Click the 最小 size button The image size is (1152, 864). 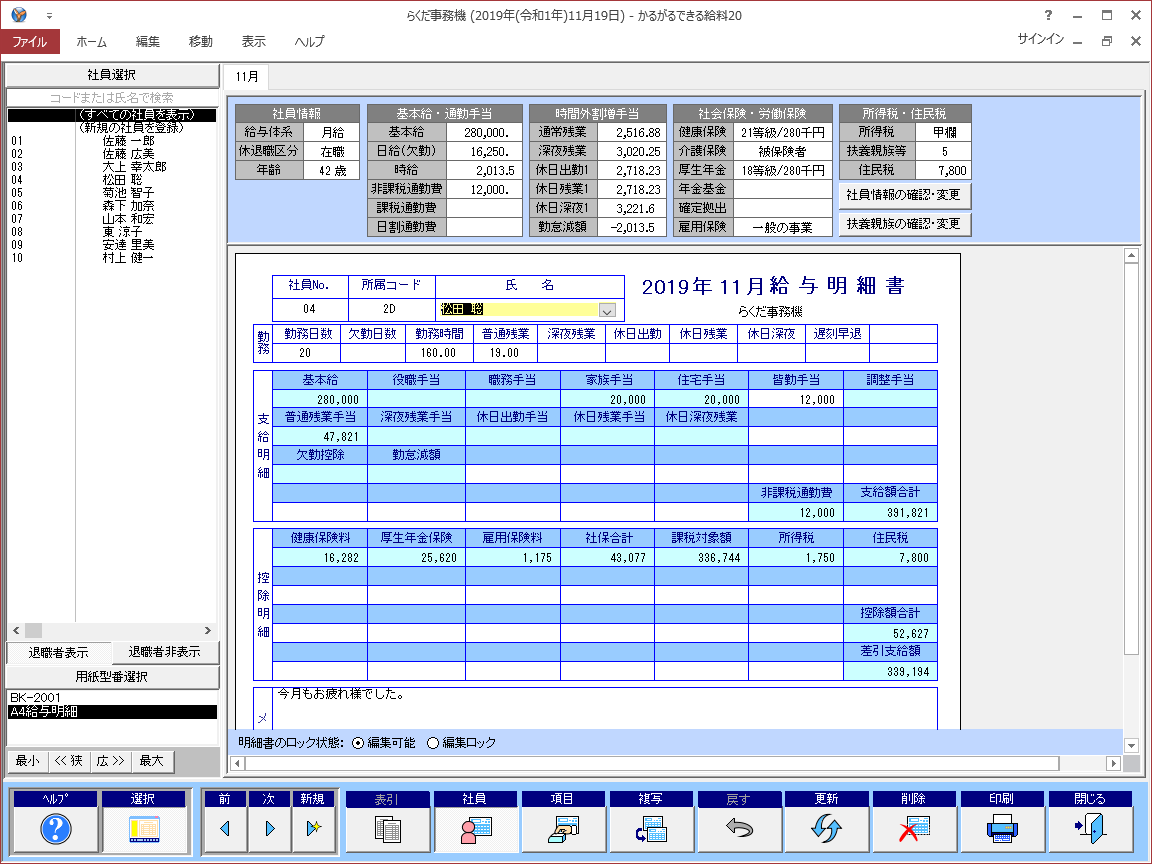coord(28,761)
